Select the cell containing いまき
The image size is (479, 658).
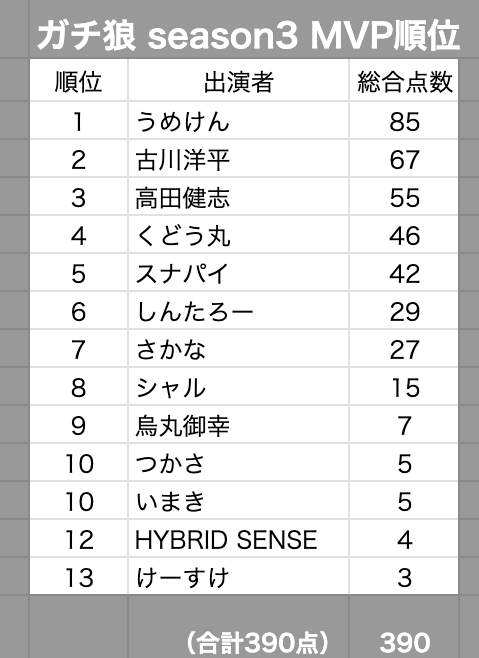(x=238, y=501)
